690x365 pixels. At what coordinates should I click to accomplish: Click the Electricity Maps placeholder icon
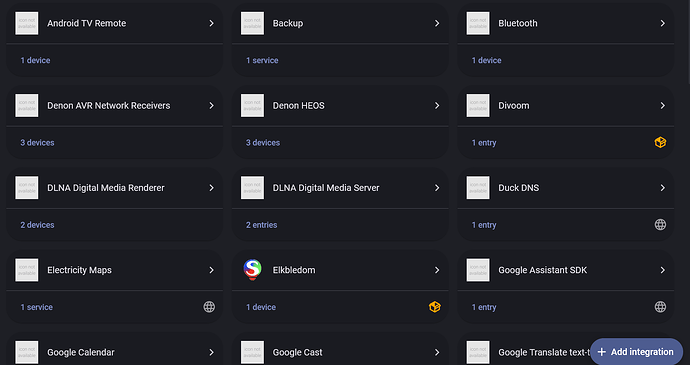click(27, 270)
